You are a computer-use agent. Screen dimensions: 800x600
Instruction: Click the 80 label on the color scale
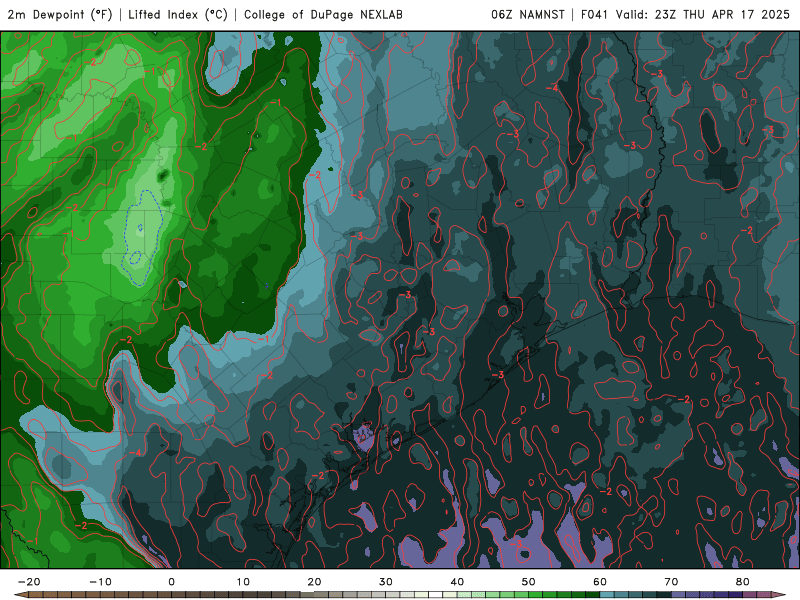743,582
